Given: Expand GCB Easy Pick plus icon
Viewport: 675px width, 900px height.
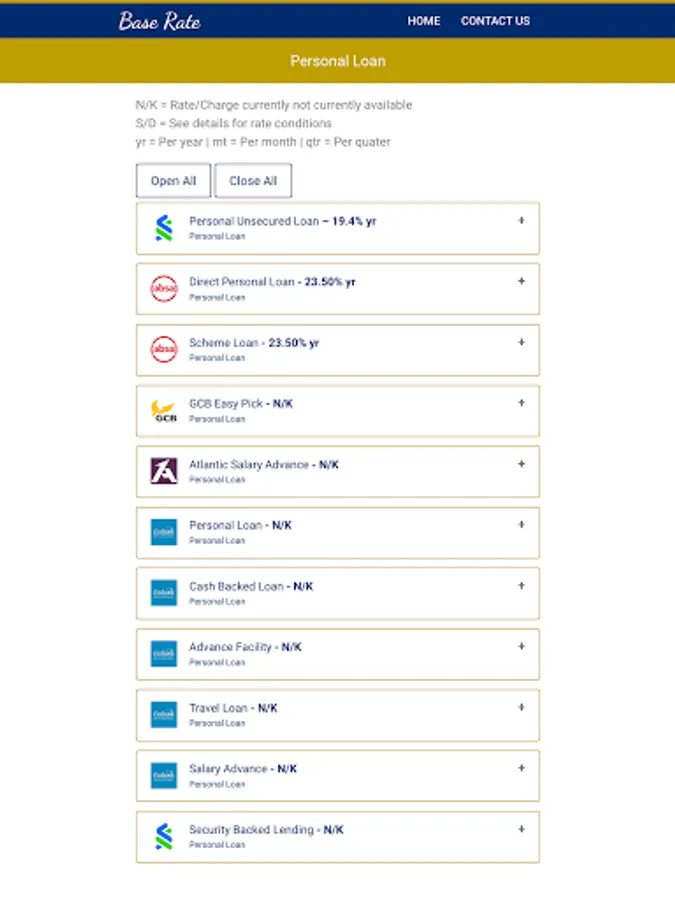Looking at the screenshot, I should coord(521,403).
